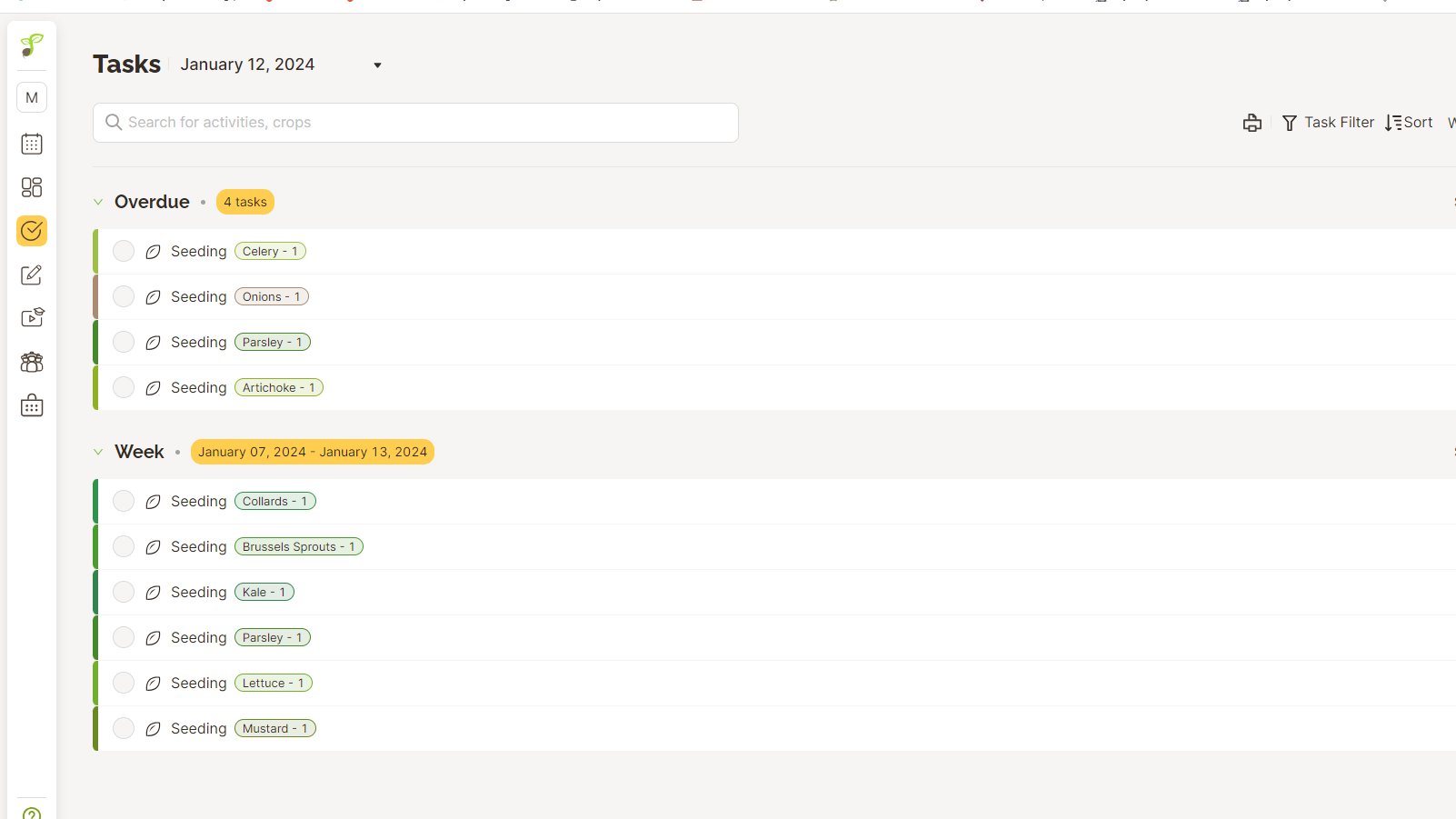Open the notes pencil icon in sidebar
1456x819 pixels.
pyautogui.click(x=32, y=275)
